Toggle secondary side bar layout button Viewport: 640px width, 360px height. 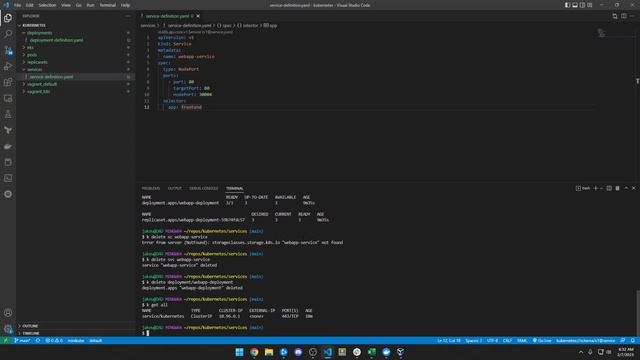pos(582,5)
